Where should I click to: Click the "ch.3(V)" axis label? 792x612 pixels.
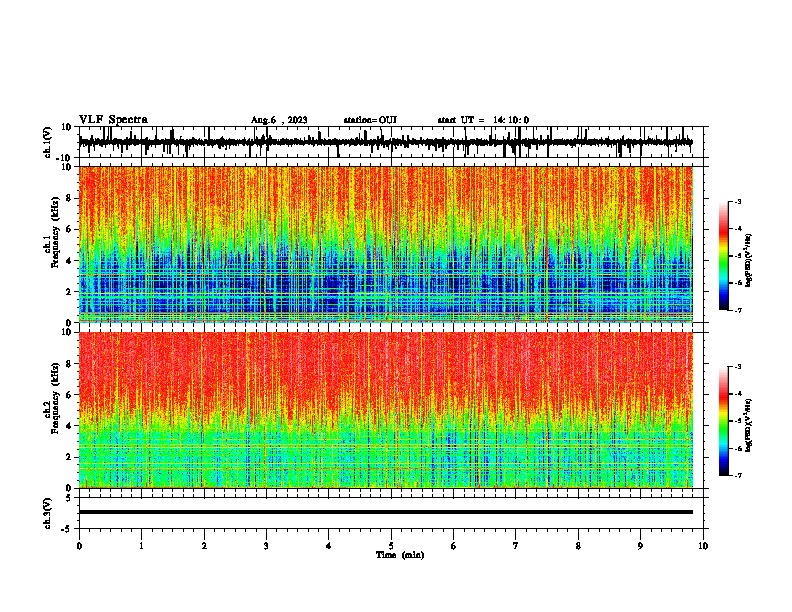(48, 514)
